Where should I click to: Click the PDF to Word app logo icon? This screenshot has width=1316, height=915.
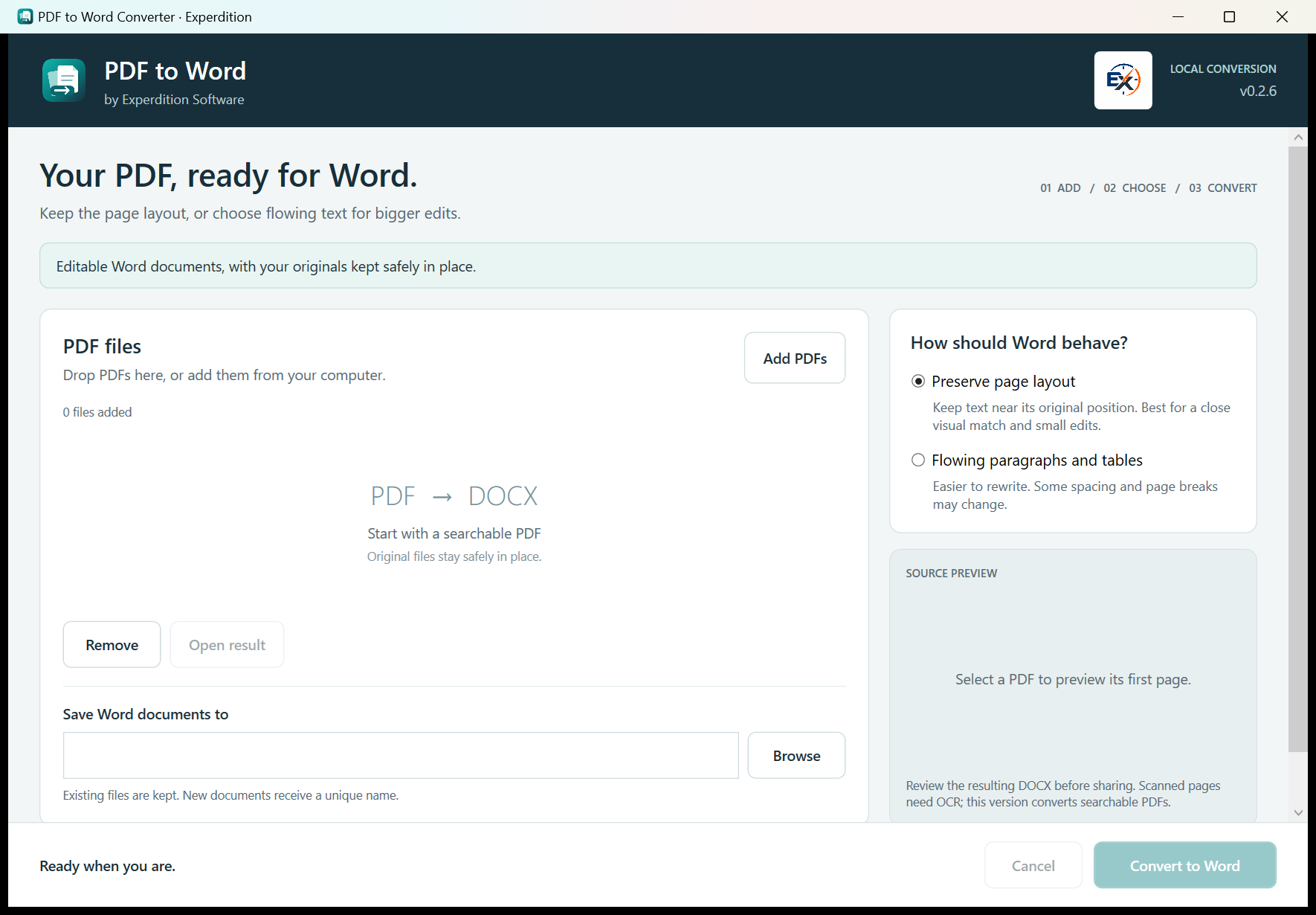click(x=64, y=80)
